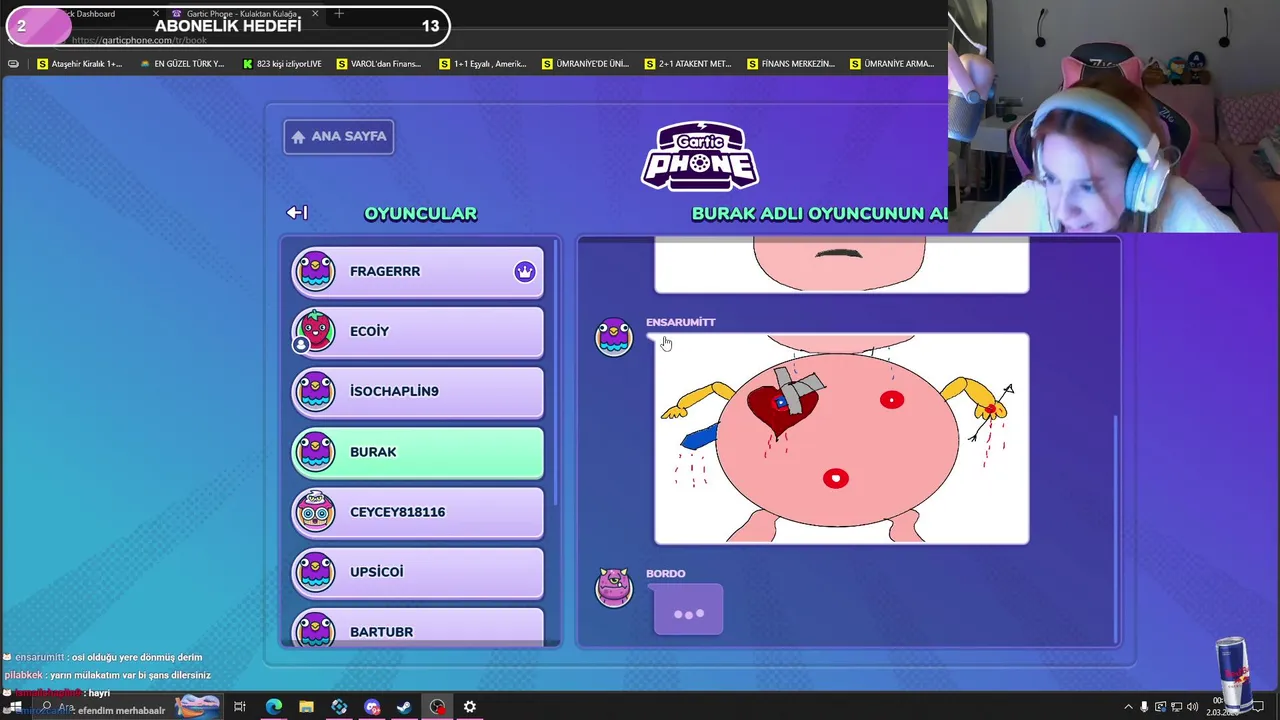Click ENSARUMİTT's avatar in the album
Viewport: 1280px width, 720px height.
click(614, 337)
